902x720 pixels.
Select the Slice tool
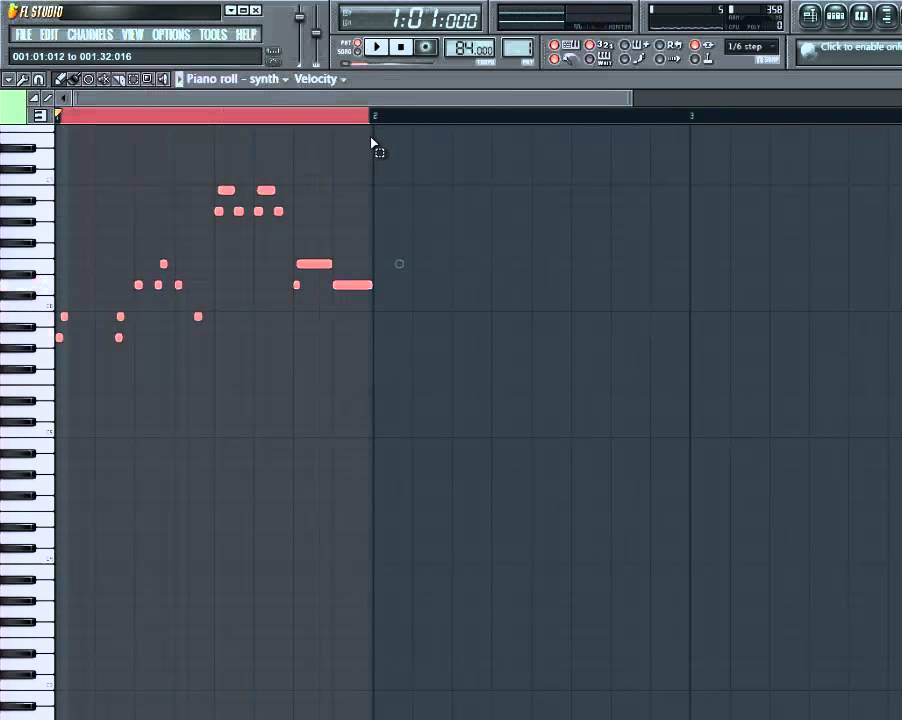coord(118,79)
